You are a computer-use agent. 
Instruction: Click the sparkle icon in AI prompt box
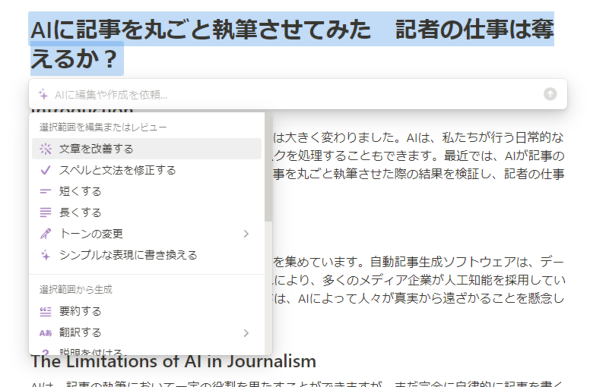tap(43, 94)
